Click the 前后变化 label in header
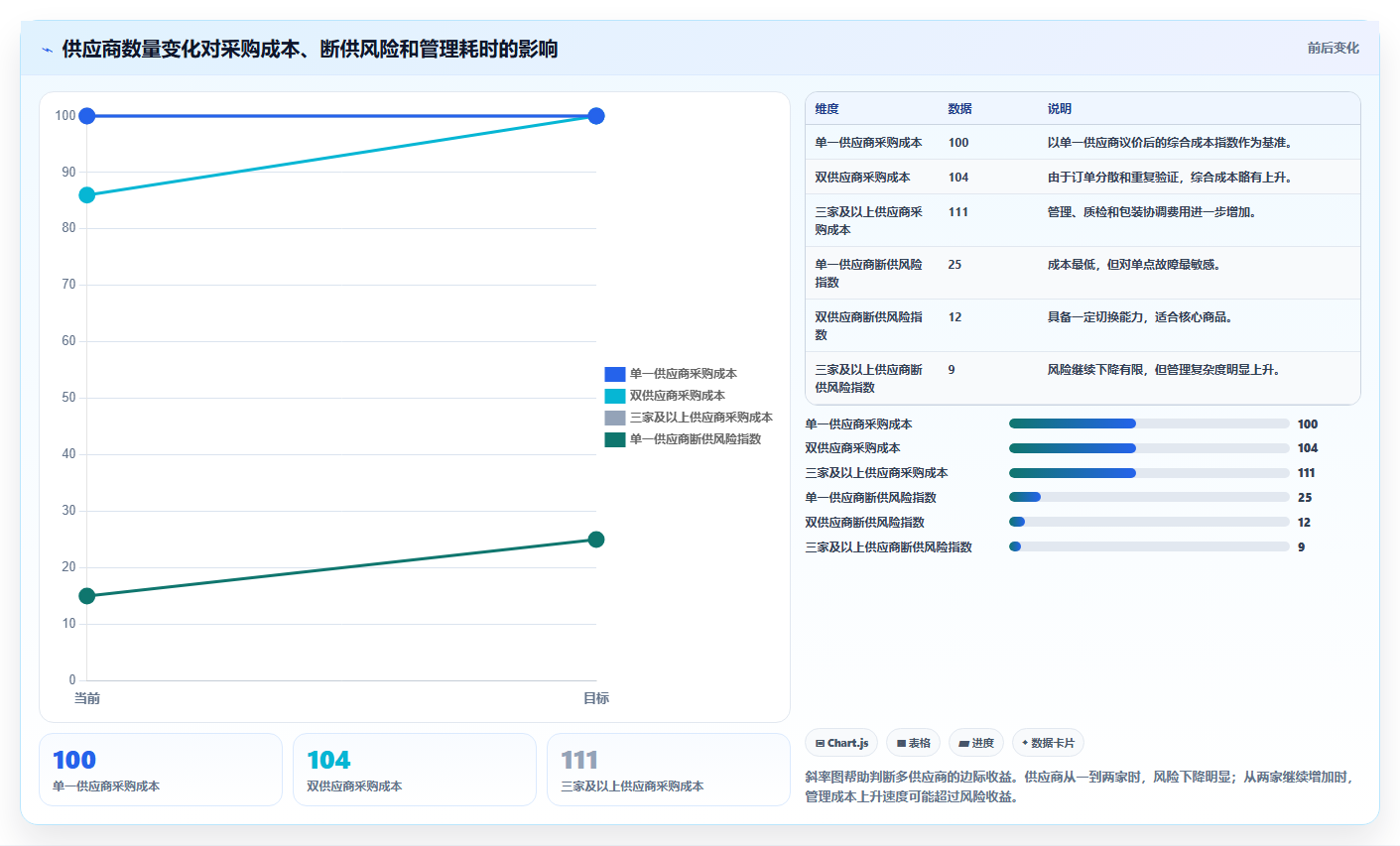Viewport: 1400px width, 846px height. pos(1333,48)
